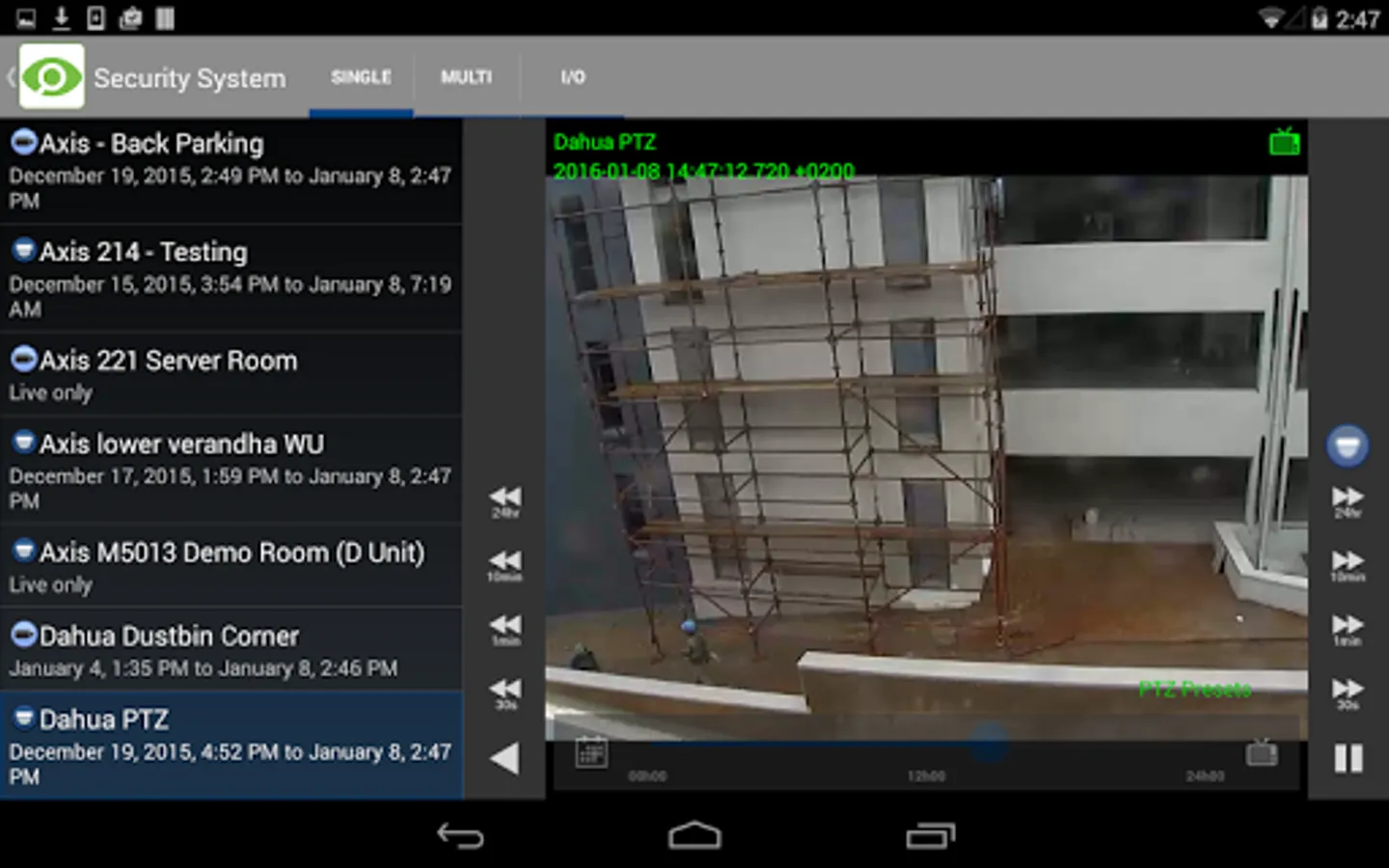Select the Axis 214 - Testing camera
The image size is (1389, 868).
point(231,279)
